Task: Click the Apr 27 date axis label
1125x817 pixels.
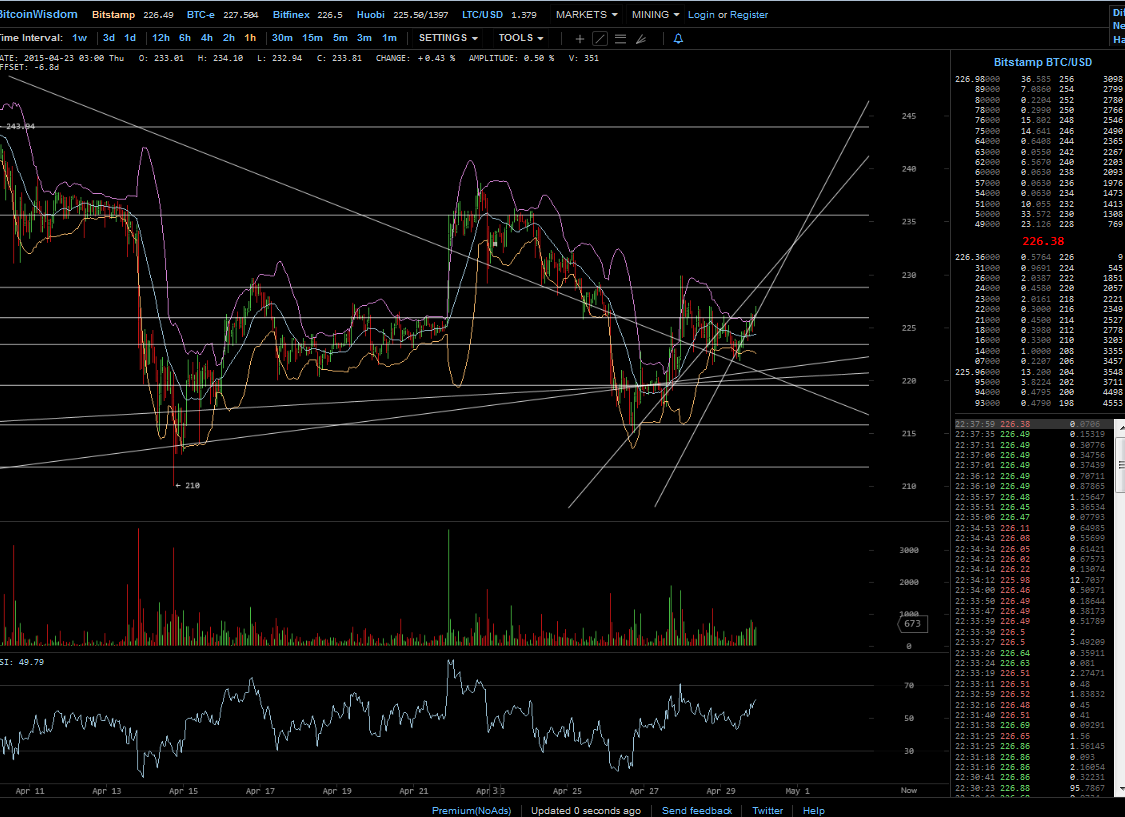Action: click(644, 791)
